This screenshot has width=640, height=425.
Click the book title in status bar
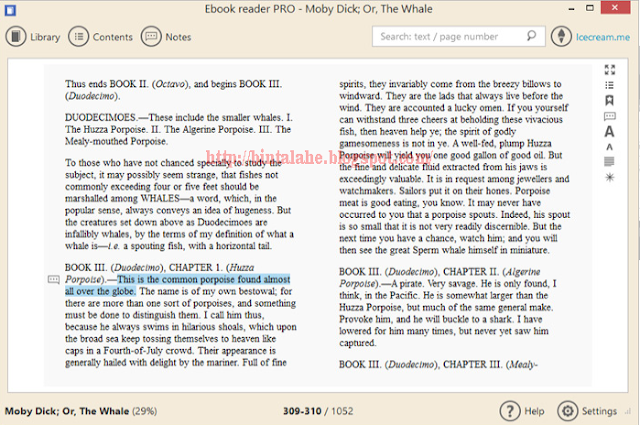[67, 411]
